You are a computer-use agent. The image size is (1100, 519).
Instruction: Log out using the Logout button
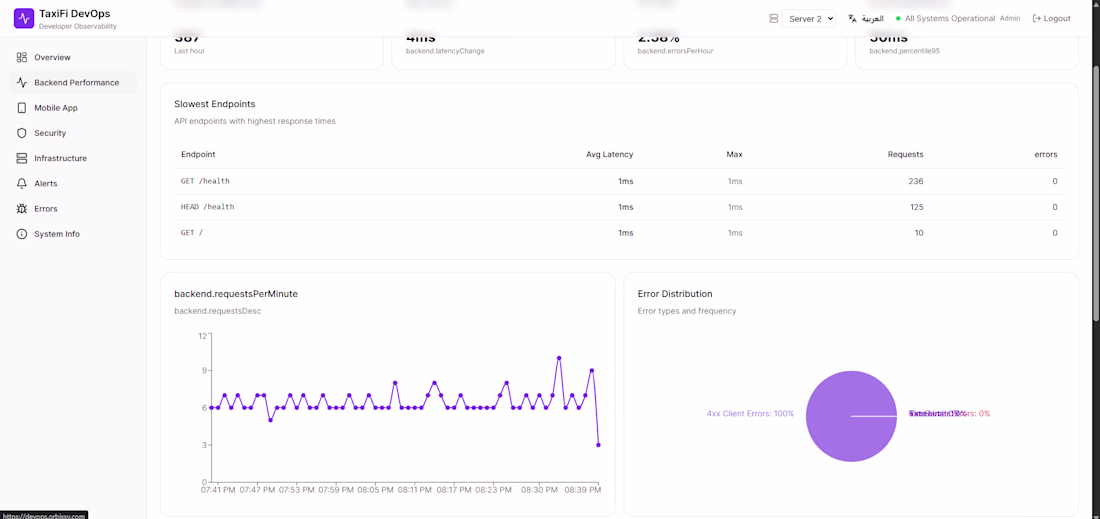1052,19
